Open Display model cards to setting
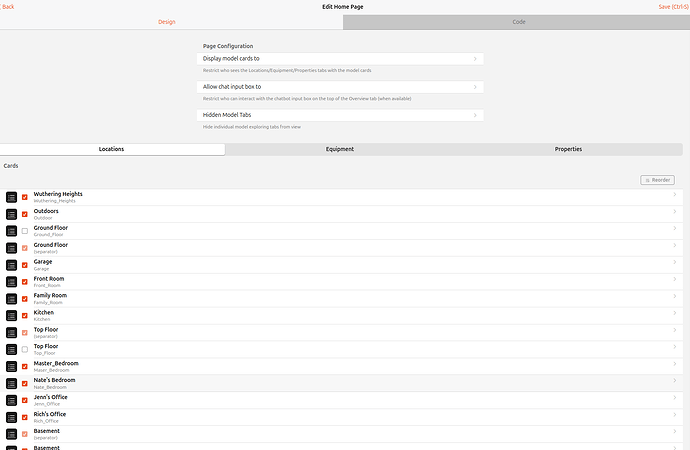Viewport: 690px width, 450px height. pos(342,59)
